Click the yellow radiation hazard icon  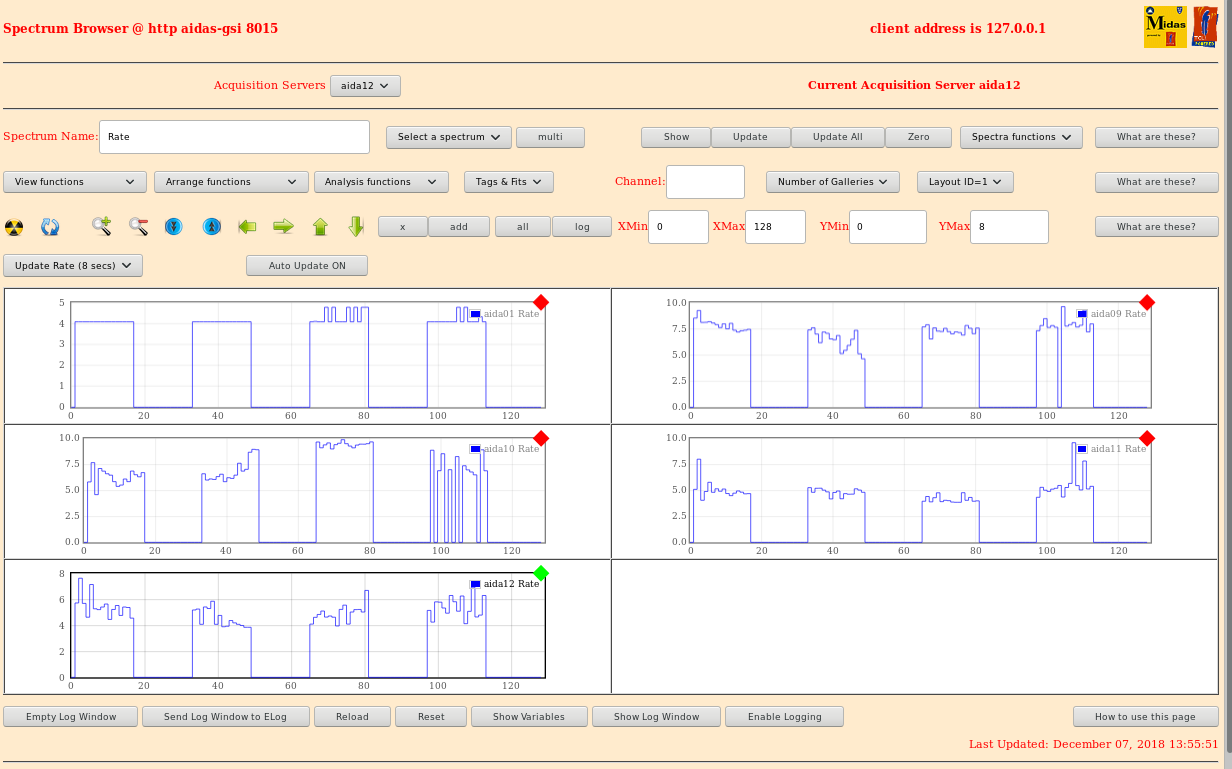(14, 227)
